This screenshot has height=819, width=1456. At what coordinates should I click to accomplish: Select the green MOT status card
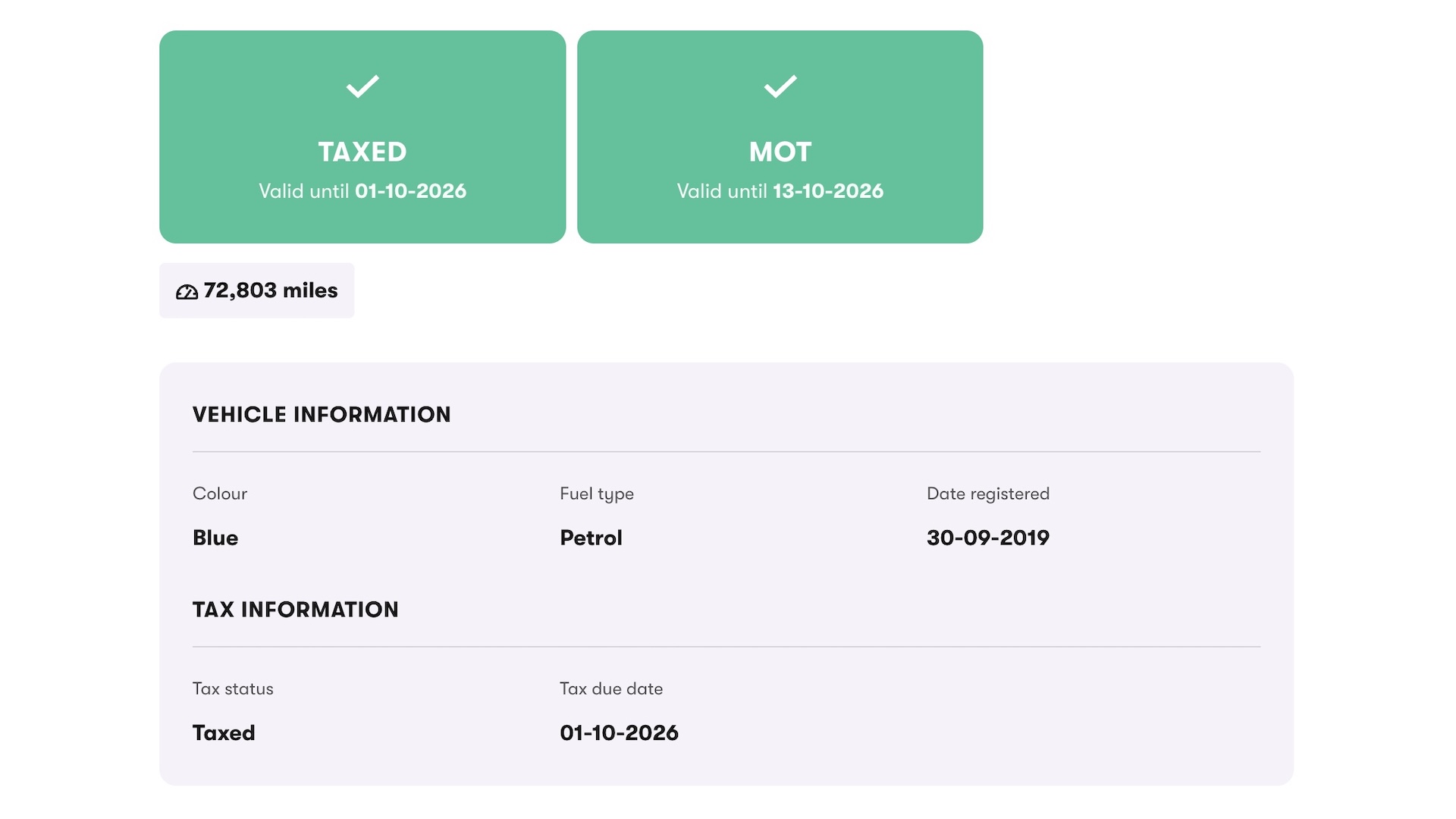tap(780, 136)
